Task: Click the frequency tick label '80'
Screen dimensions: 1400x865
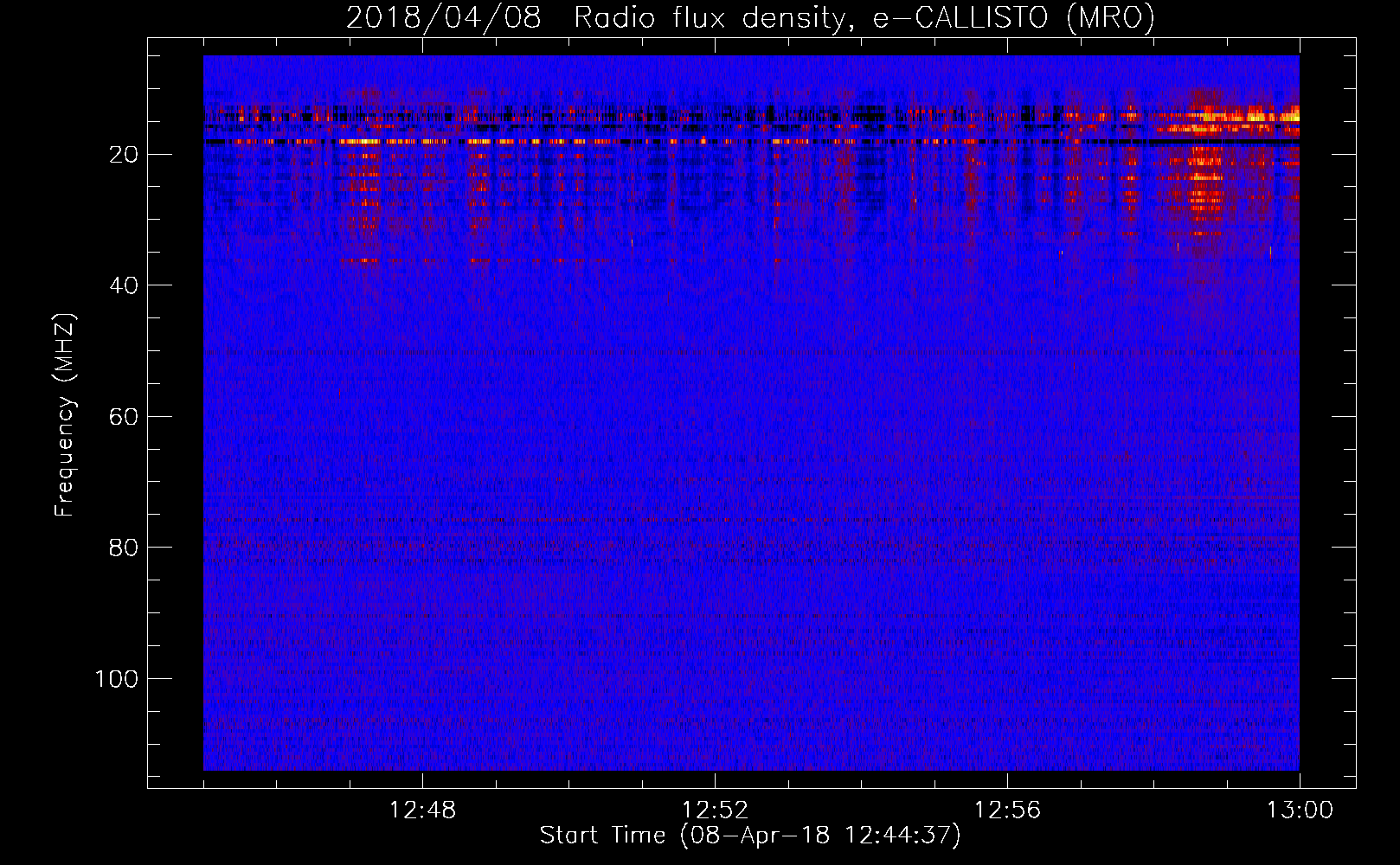Action: (x=124, y=548)
